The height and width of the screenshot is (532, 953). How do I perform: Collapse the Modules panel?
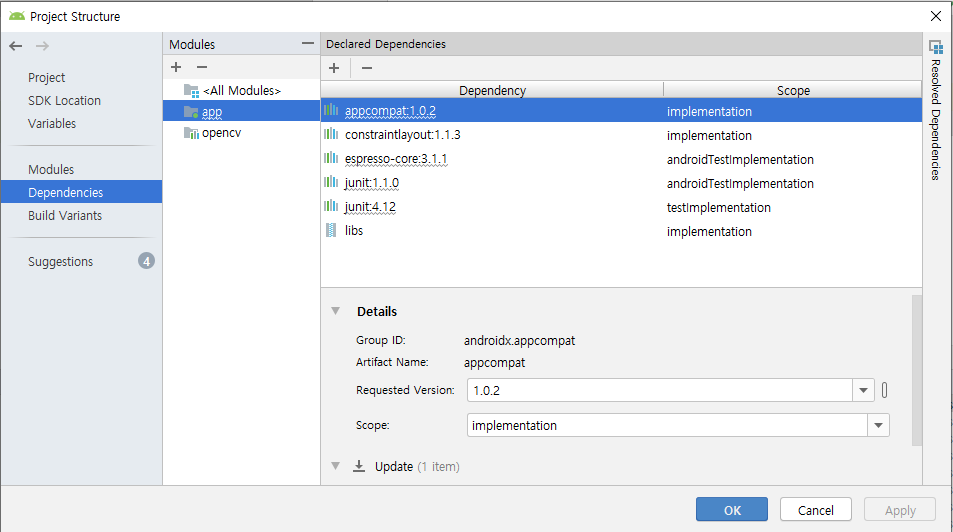[307, 44]
